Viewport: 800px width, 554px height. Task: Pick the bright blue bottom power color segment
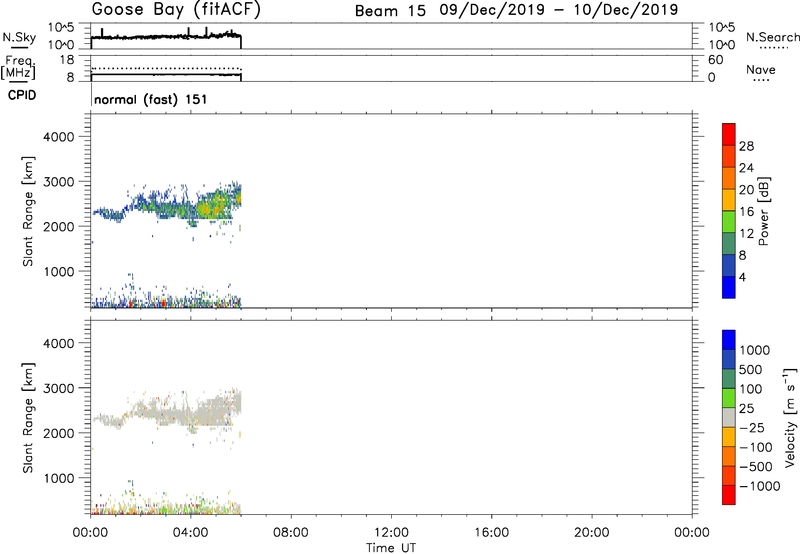(x=729, y=287)
